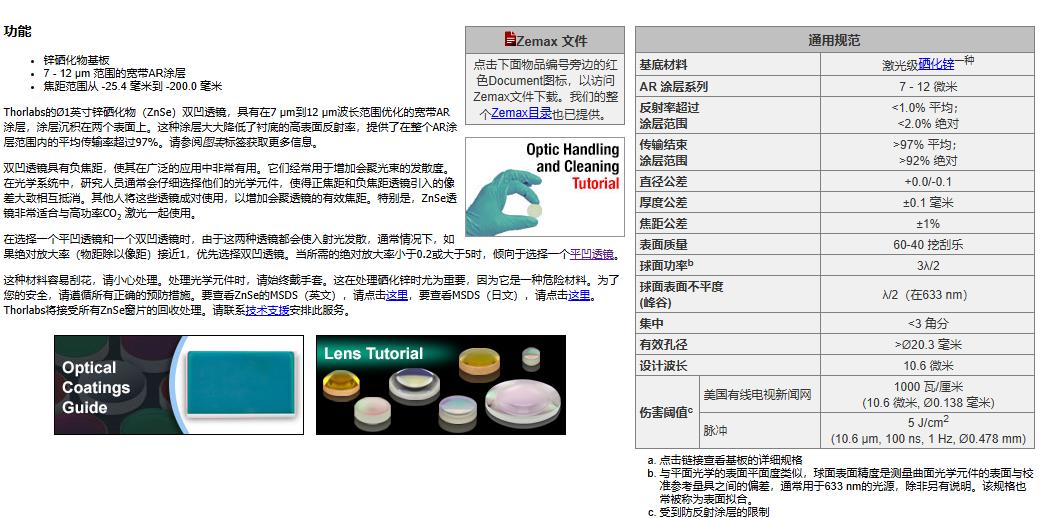Click the 3λ/2 value cell

tap(928, 265)
